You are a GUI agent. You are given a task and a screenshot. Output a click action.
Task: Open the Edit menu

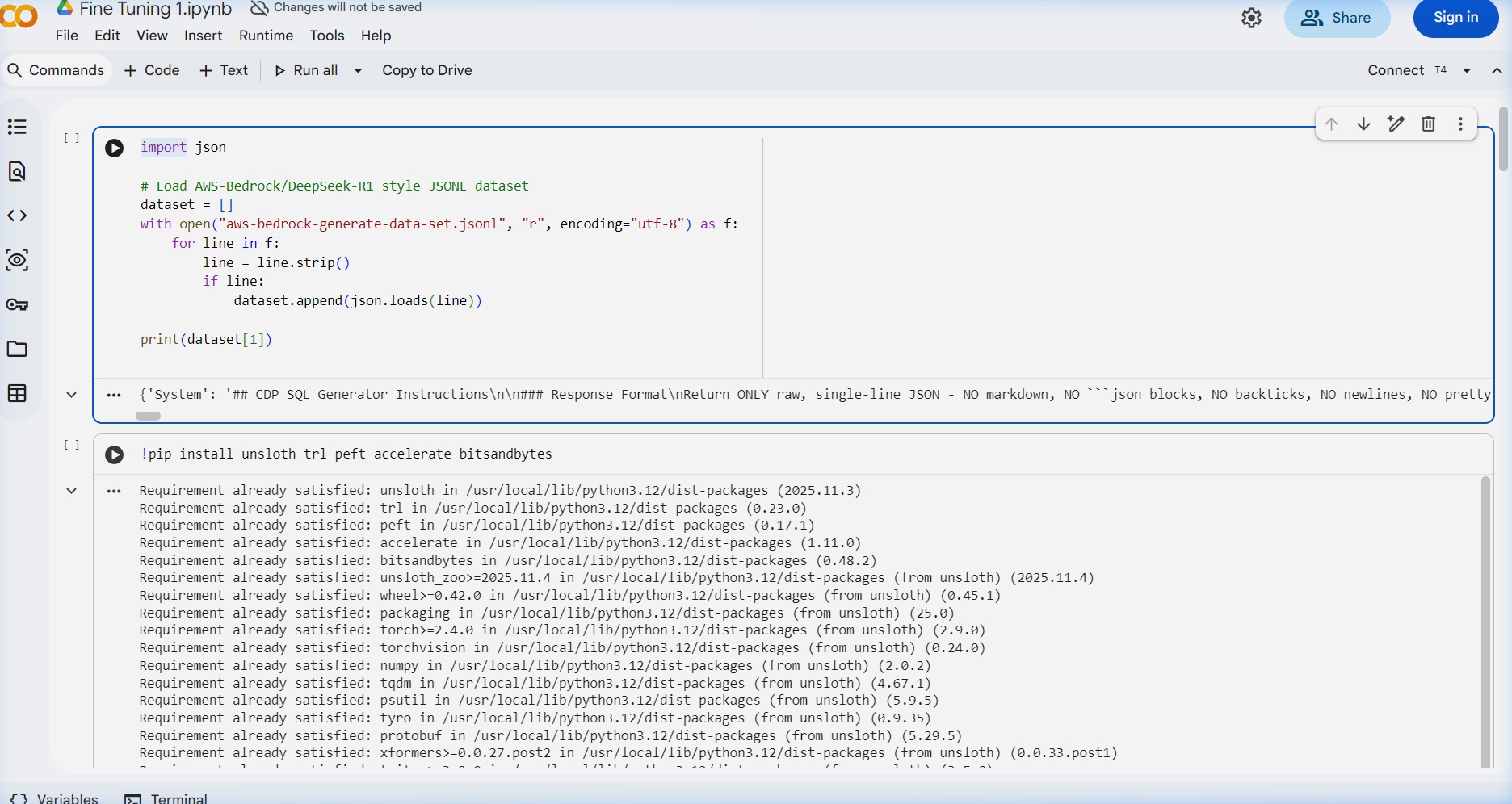tap(107, 36)
